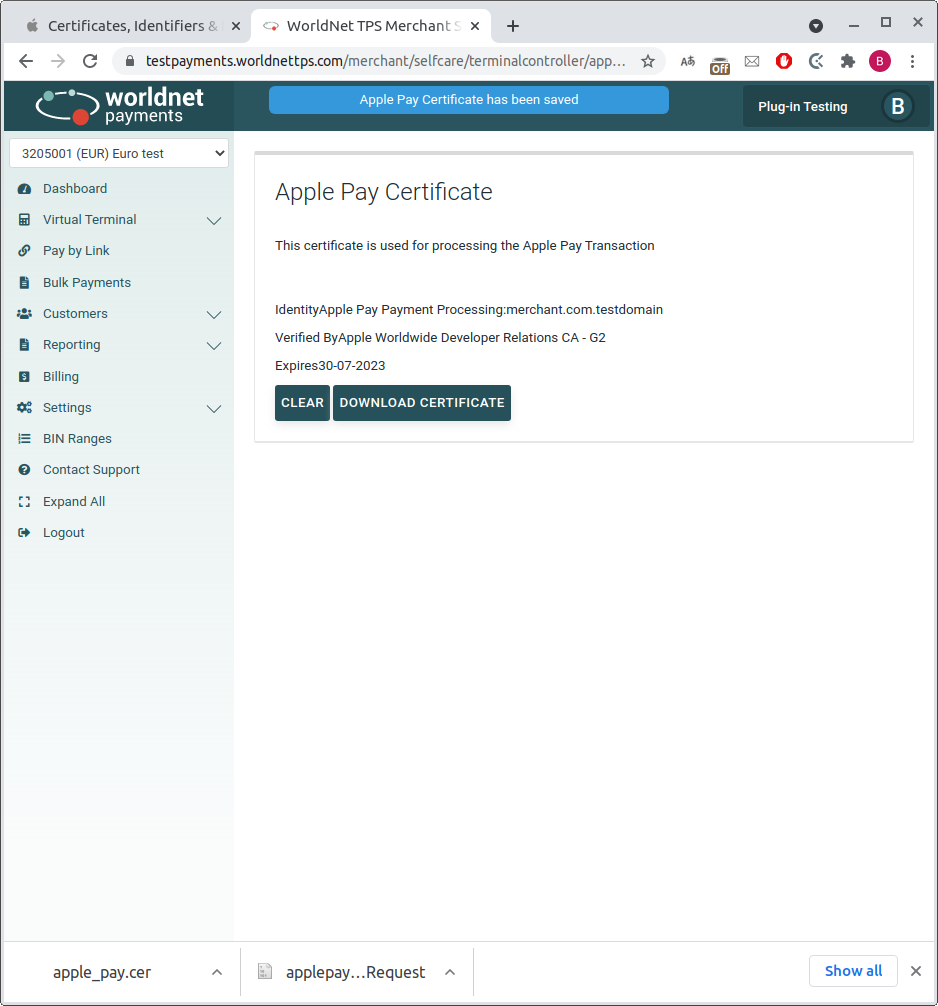938x1006 pixels.
Task: Expand the Settings submenu chevron
Action: 213,409
